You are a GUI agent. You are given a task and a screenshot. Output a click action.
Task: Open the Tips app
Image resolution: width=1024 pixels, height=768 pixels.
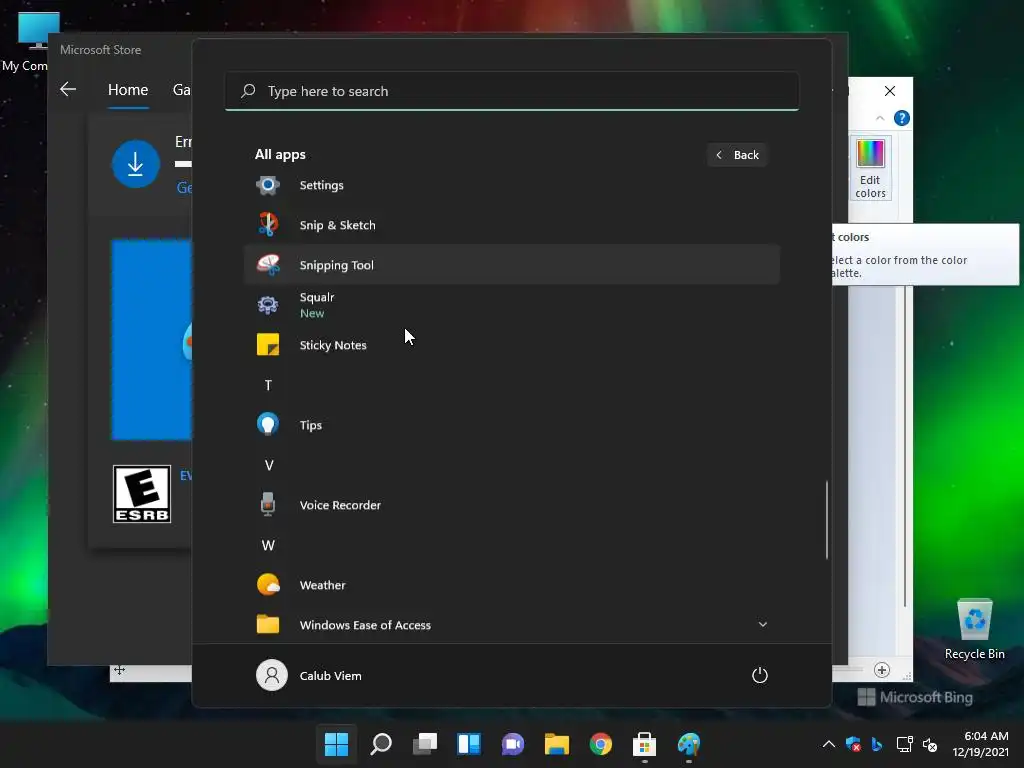511,425
